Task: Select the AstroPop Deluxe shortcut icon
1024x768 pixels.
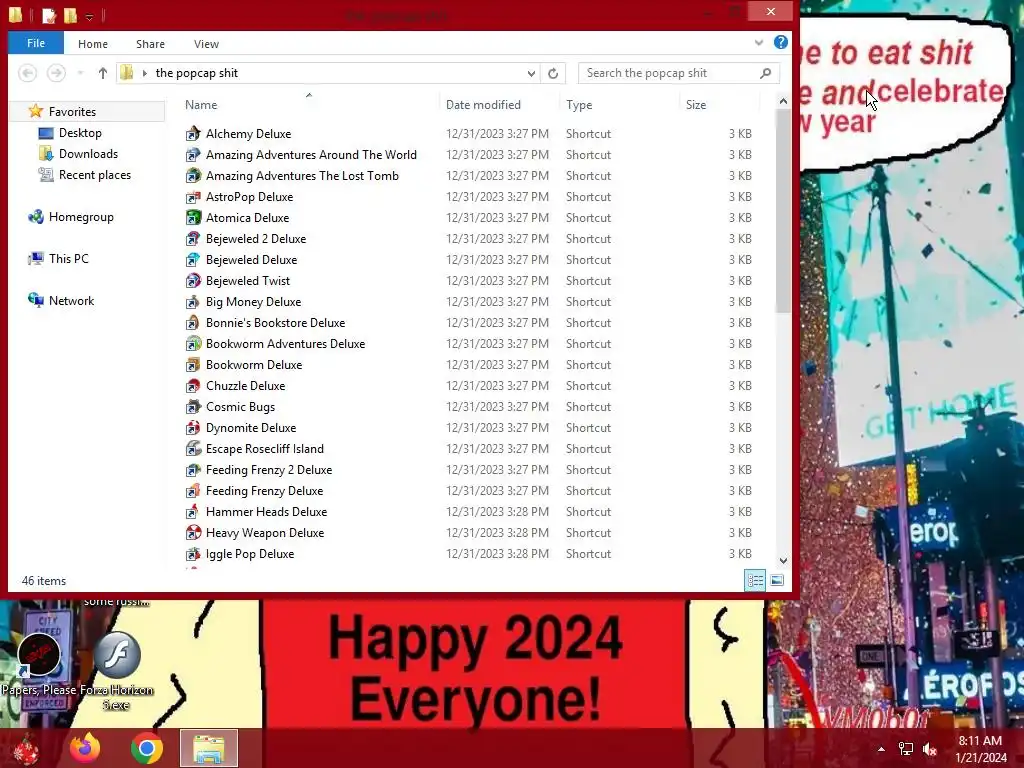Action: click(193, 197)
